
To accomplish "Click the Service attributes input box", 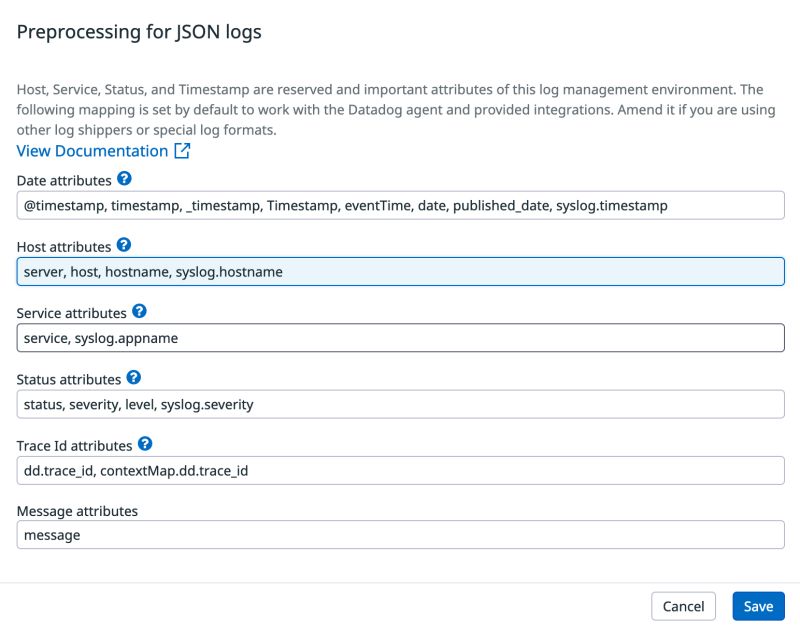I will point(400,338).
